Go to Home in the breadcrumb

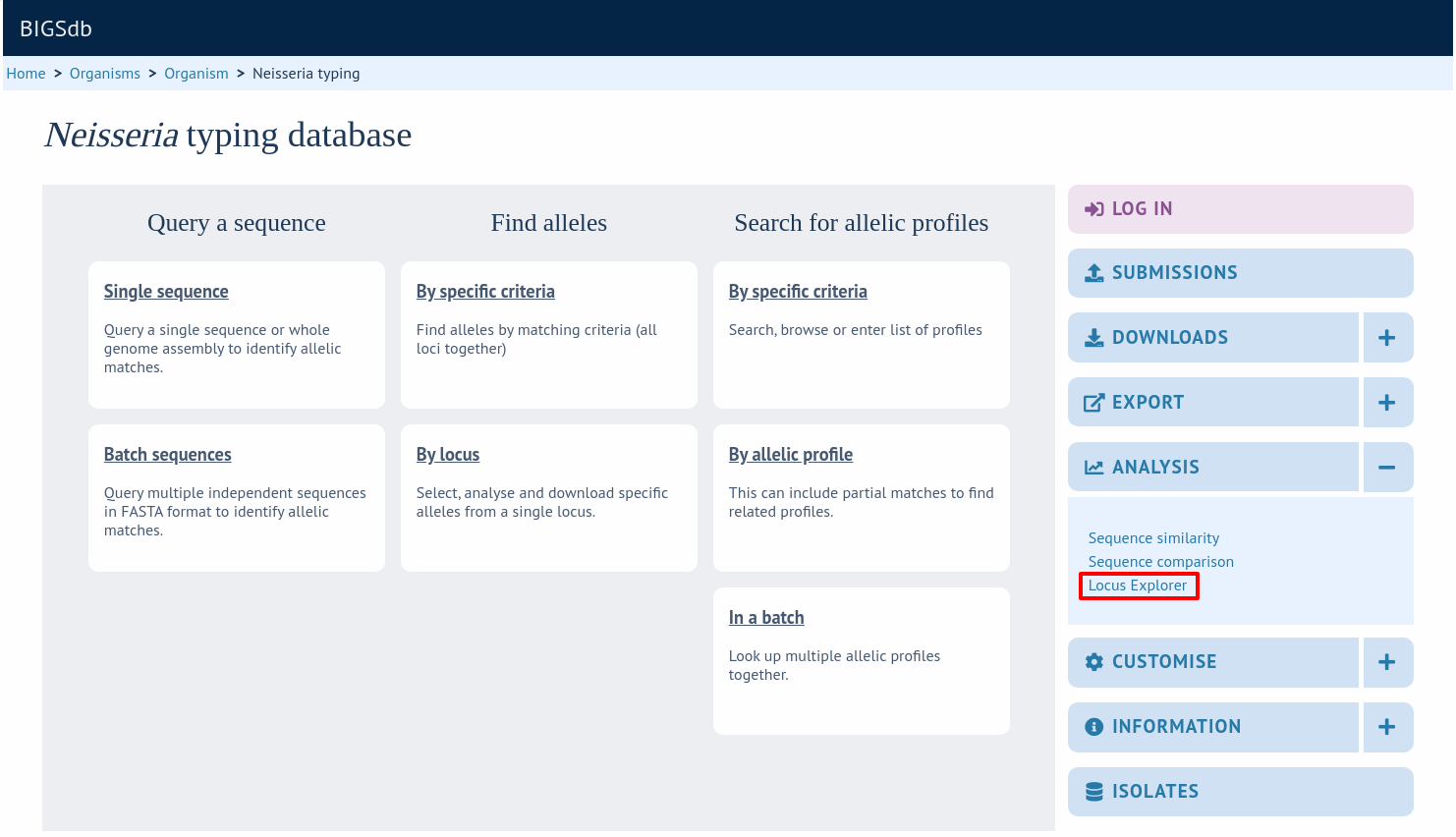(26, 74)
